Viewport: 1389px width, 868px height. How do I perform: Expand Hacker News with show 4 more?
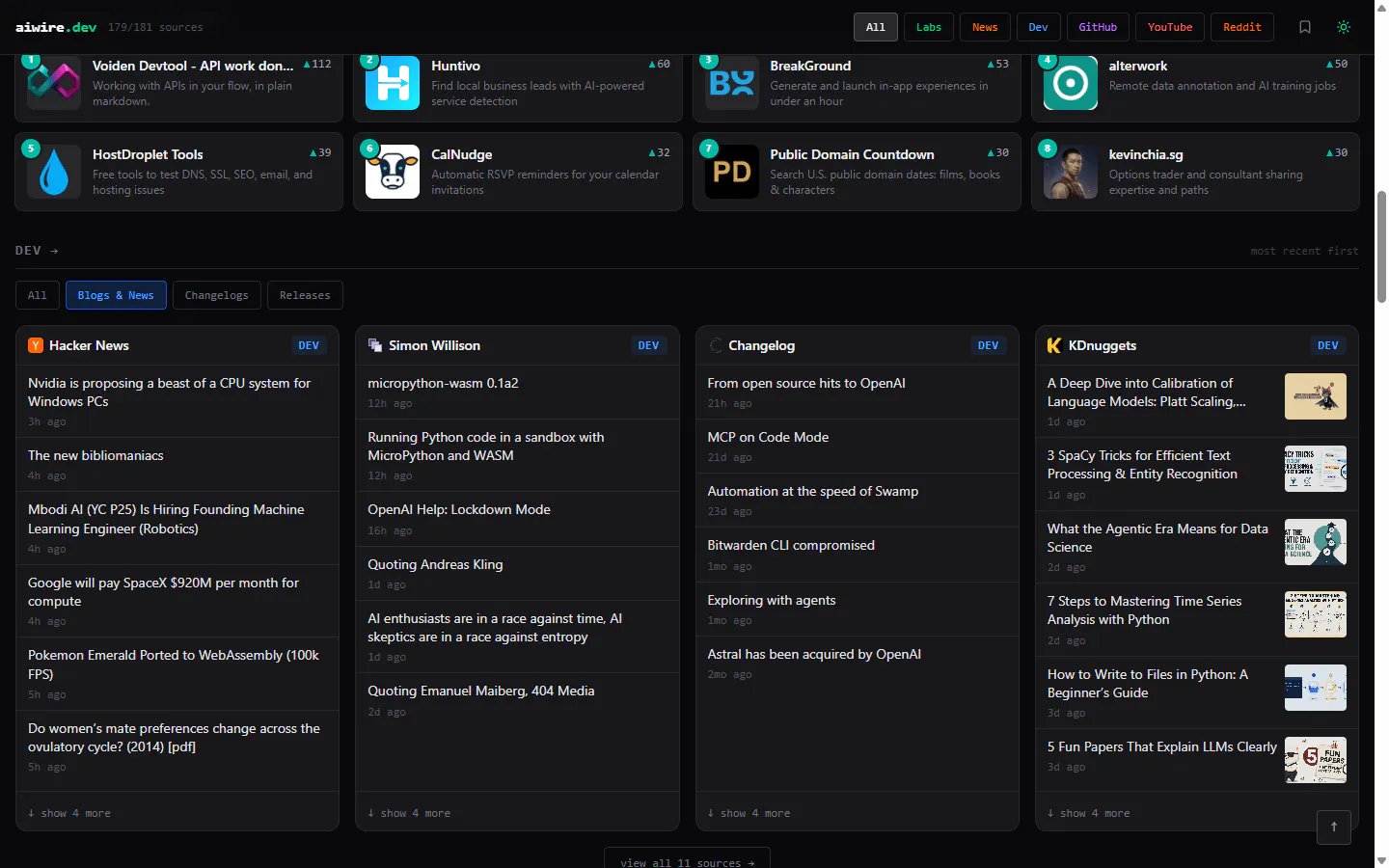coord(69,813)
